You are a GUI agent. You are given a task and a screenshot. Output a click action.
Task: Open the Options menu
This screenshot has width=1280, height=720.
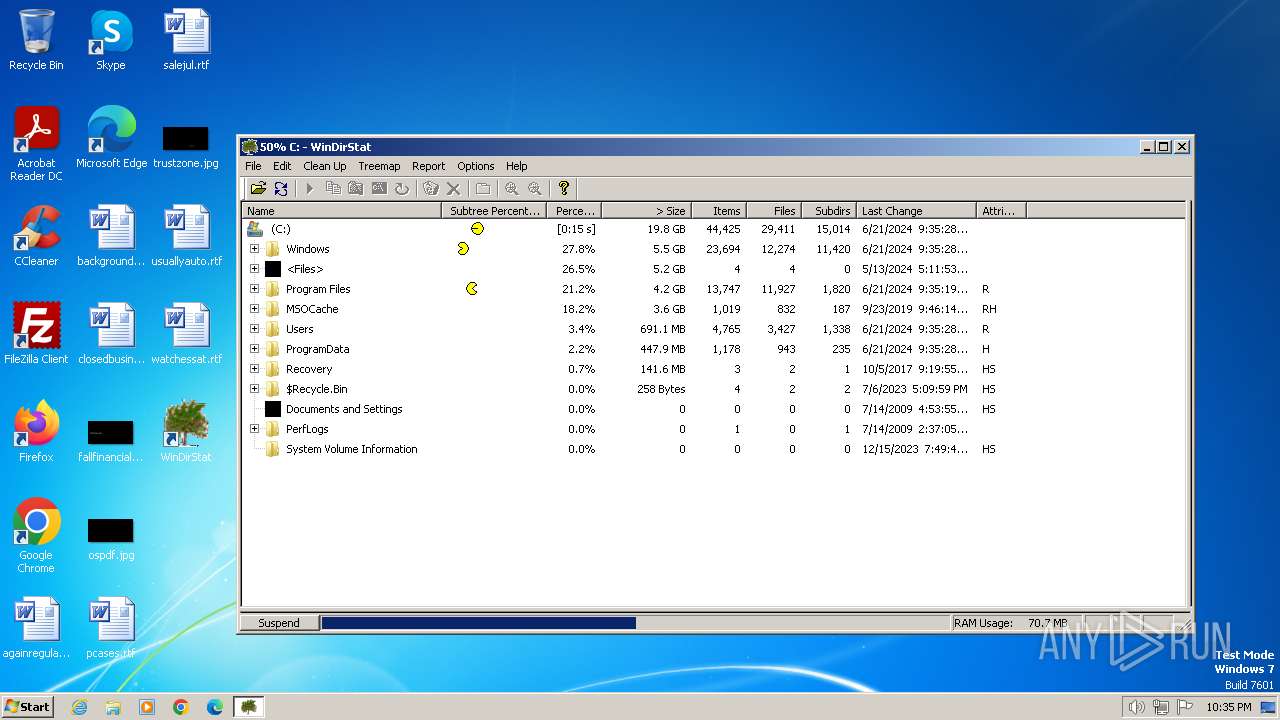pos(476,166)
